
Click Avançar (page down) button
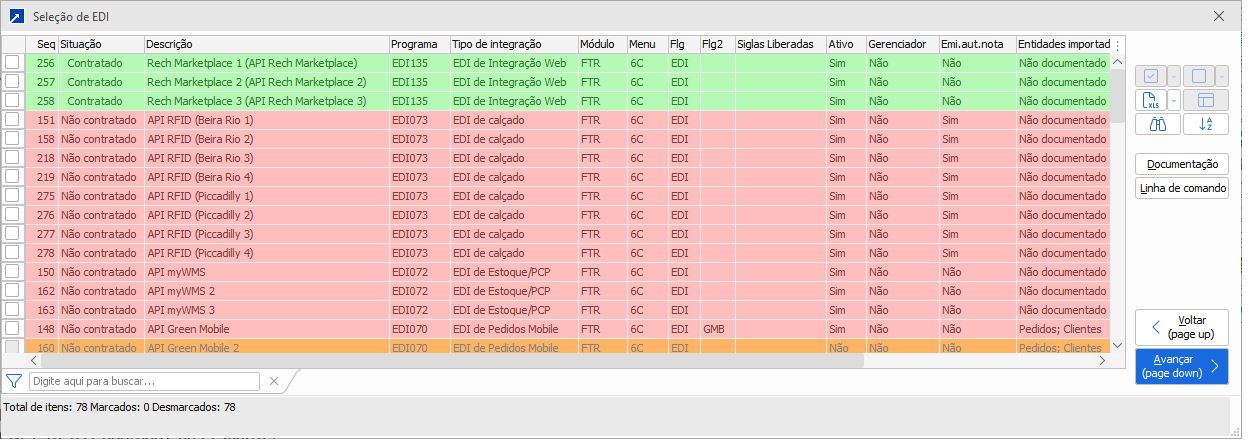click(1182, 366)
